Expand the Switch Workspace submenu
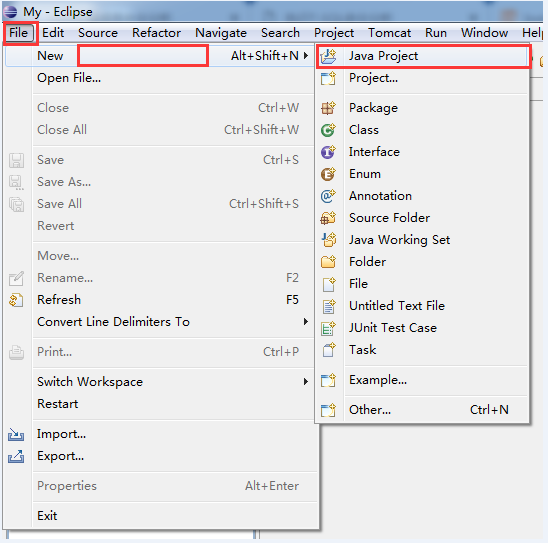This screenshot has width=548, height=543. [306, 382]
